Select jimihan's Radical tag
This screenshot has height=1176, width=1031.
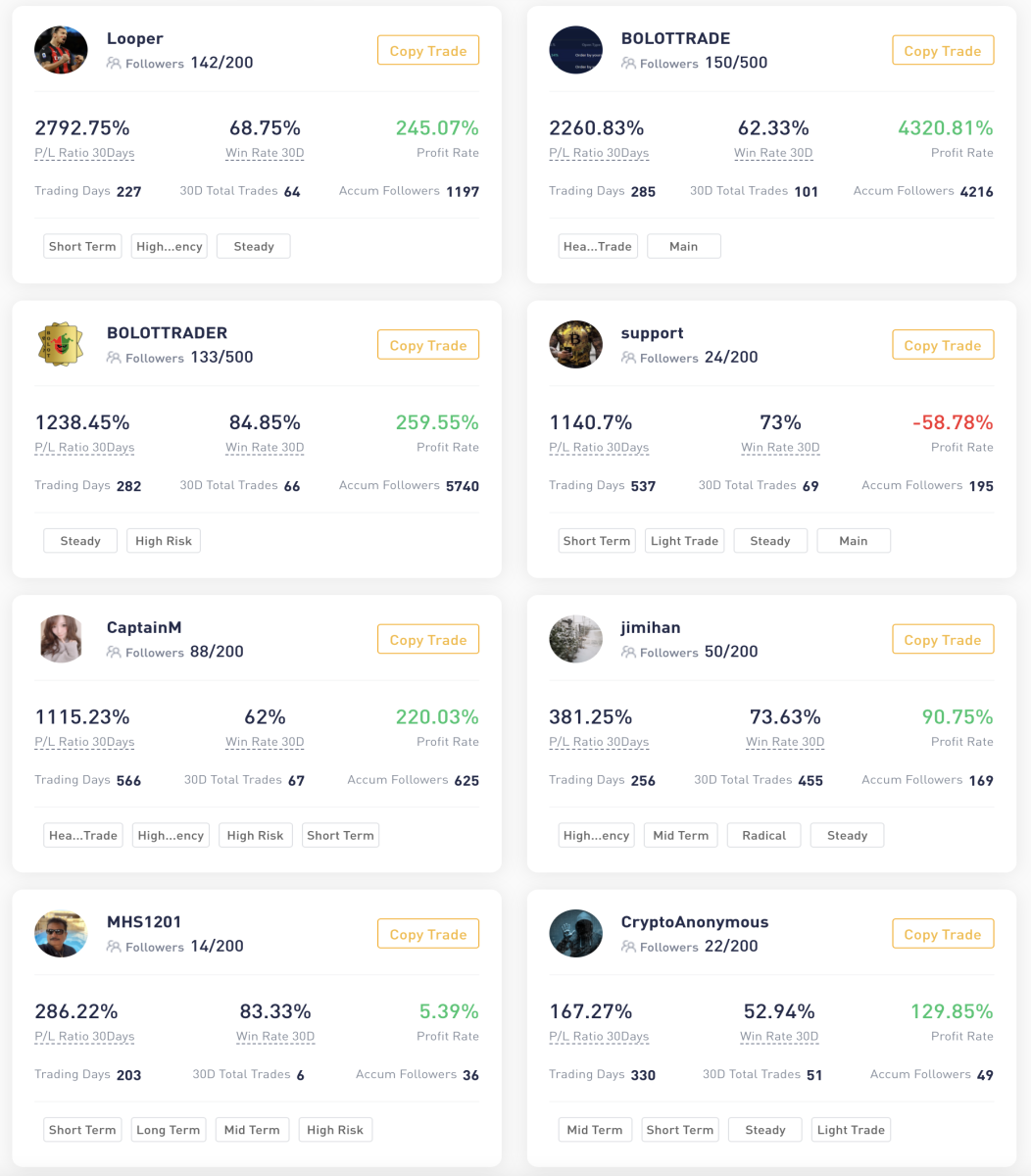pos(763,835)
